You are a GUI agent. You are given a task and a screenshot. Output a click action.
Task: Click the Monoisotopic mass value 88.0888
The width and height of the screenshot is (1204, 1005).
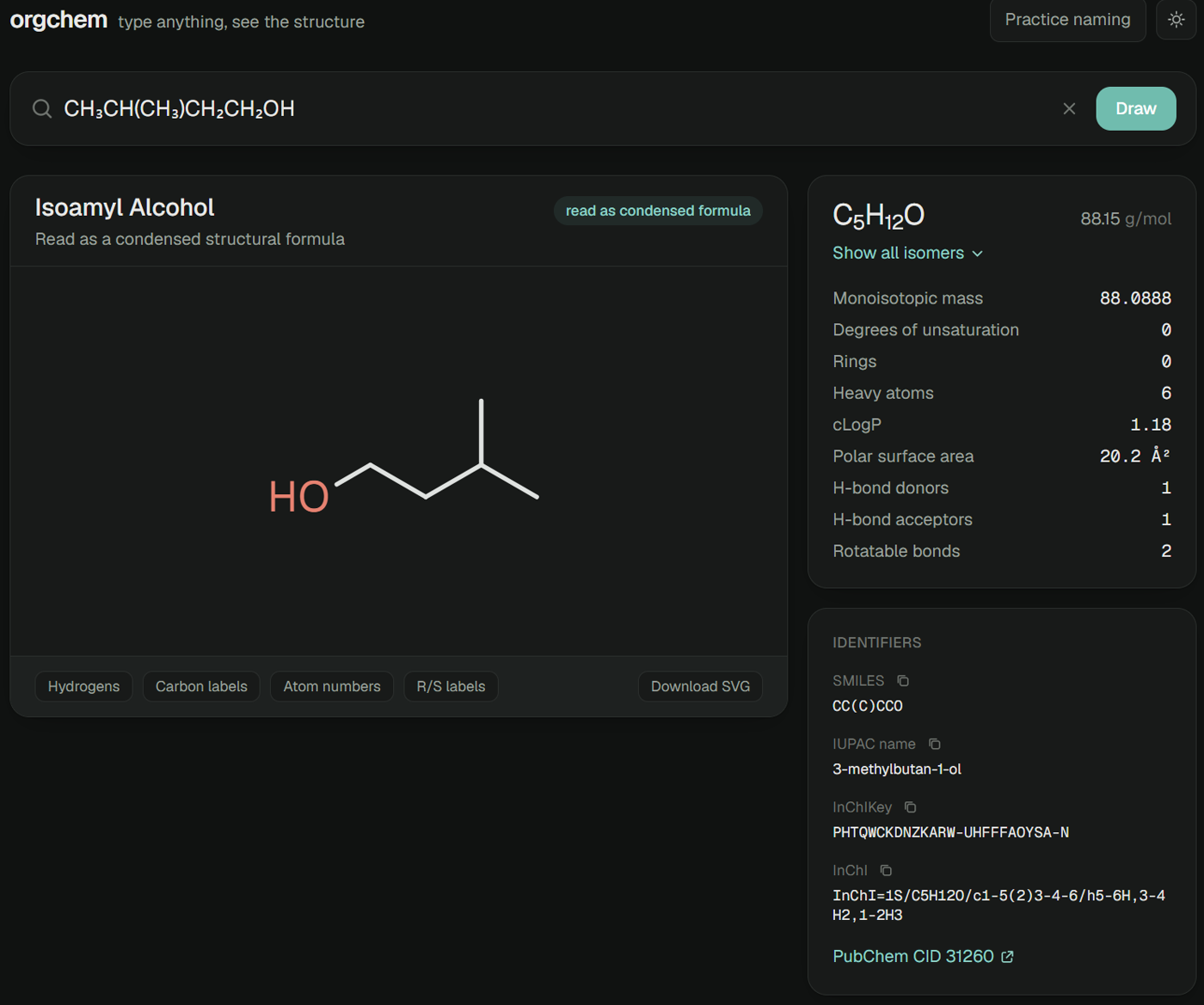click(1135, 298)
